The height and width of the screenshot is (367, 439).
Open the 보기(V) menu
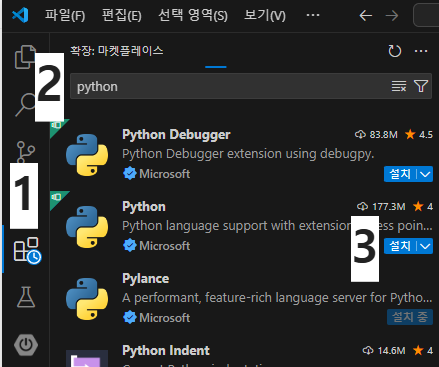click(x=265, y=15)
